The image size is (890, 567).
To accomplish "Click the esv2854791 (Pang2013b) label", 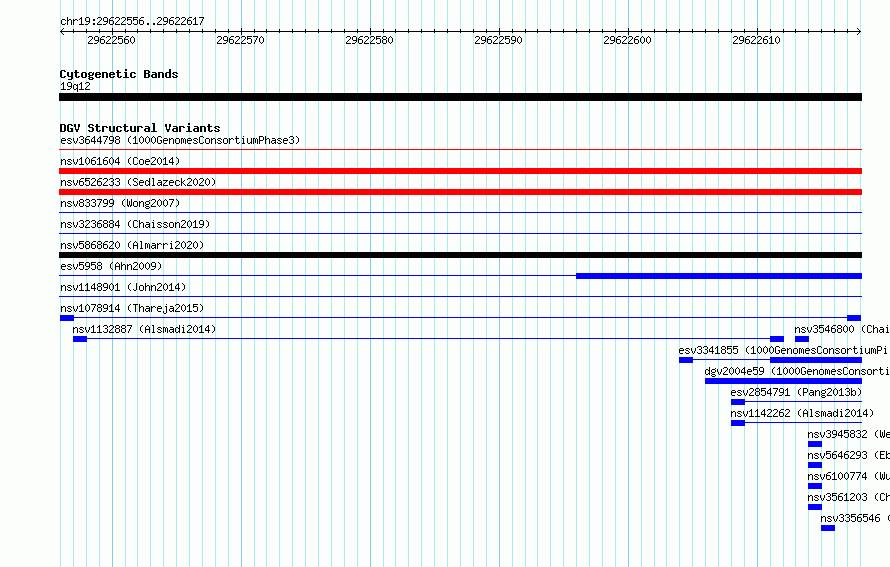I will 796,392.
